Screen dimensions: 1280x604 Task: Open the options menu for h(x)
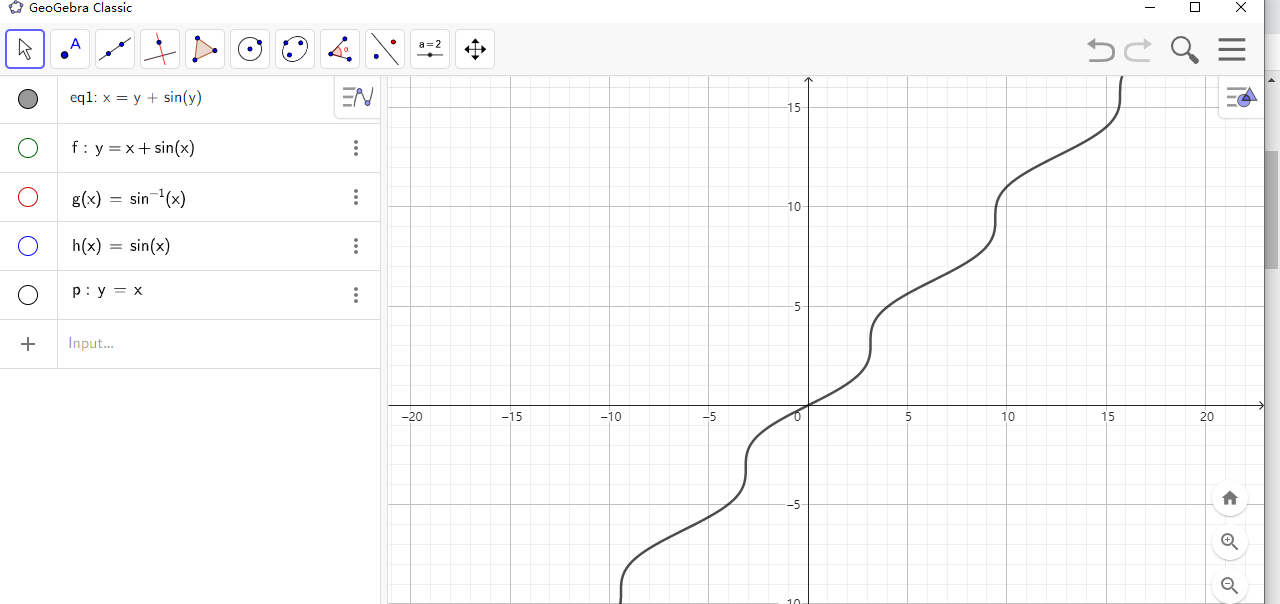pyautogui.click(x=356, y=246)
